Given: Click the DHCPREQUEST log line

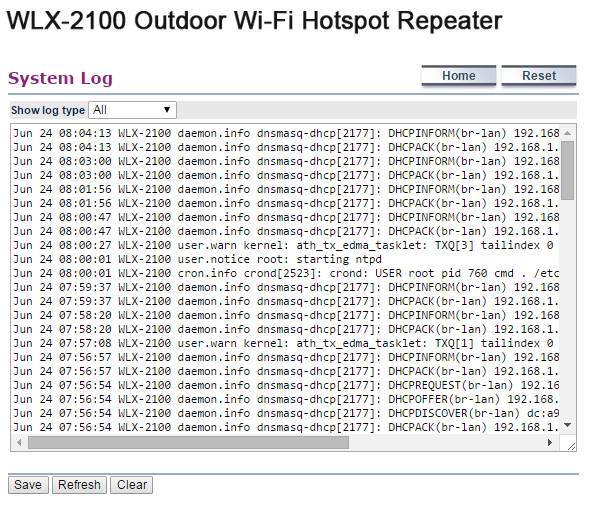Looking at the screenshot, I should [x=286, y=385].
